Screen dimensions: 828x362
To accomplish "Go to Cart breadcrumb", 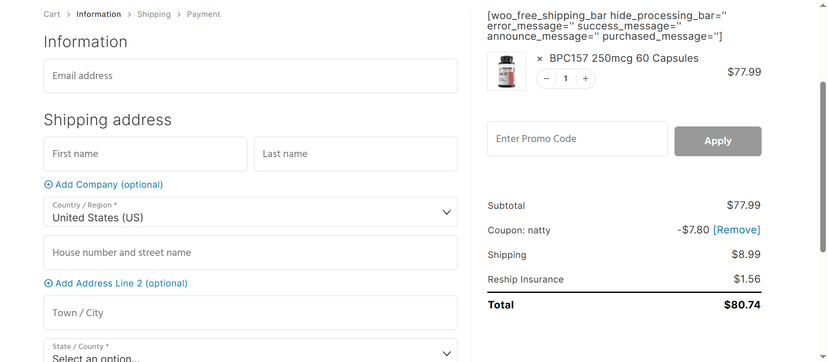I will click(x=52, y=14).
